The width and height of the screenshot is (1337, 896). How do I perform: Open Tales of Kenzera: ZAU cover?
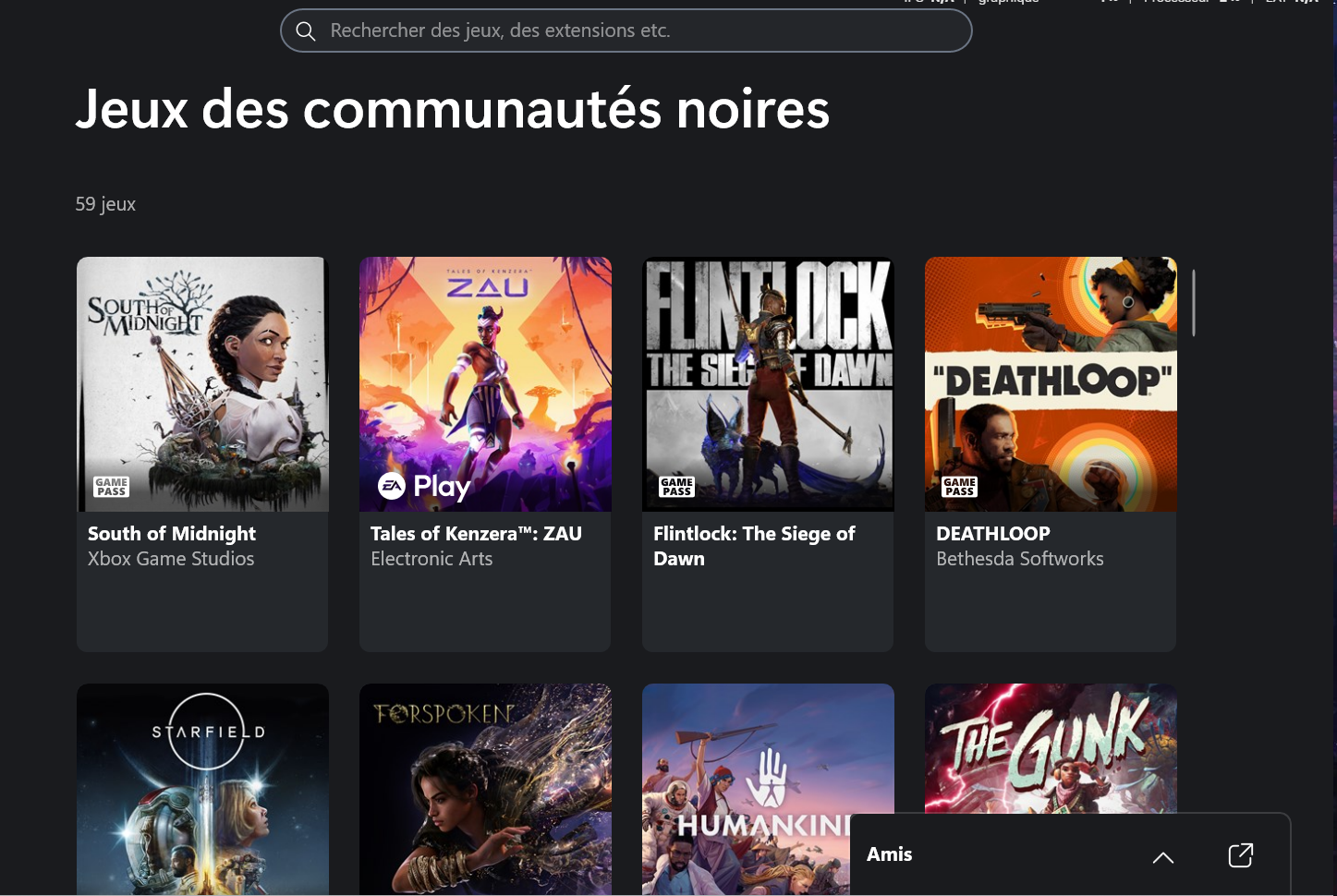[x=485, y=384]
